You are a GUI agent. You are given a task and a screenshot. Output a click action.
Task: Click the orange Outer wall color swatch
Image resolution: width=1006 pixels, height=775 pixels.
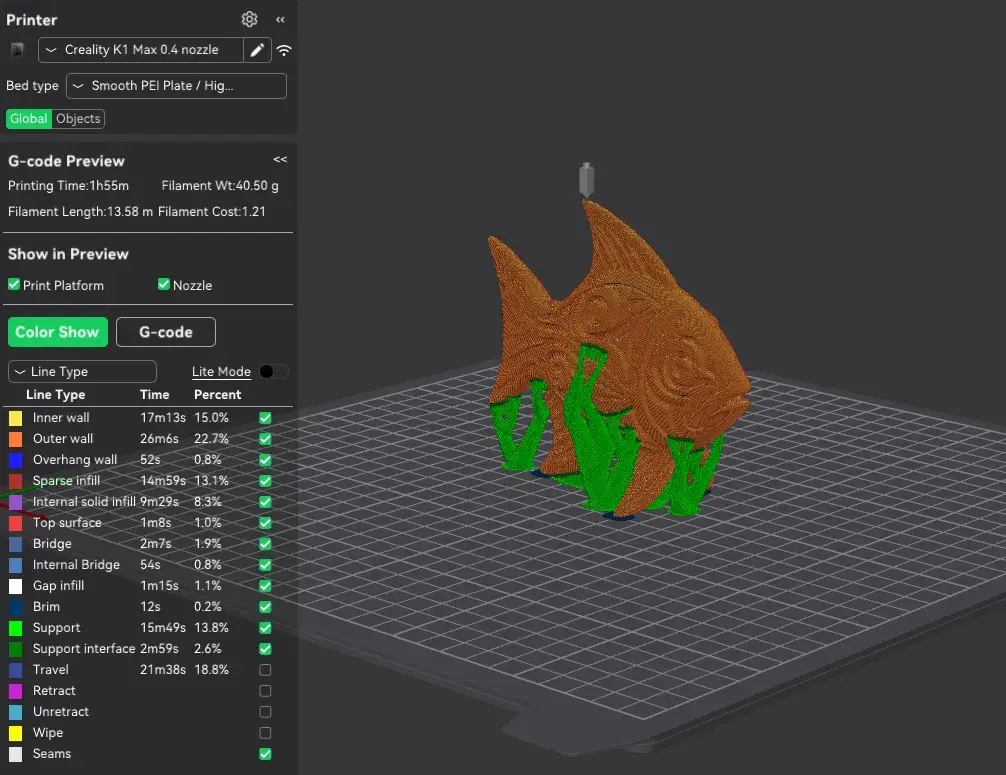tap(15, 439)
